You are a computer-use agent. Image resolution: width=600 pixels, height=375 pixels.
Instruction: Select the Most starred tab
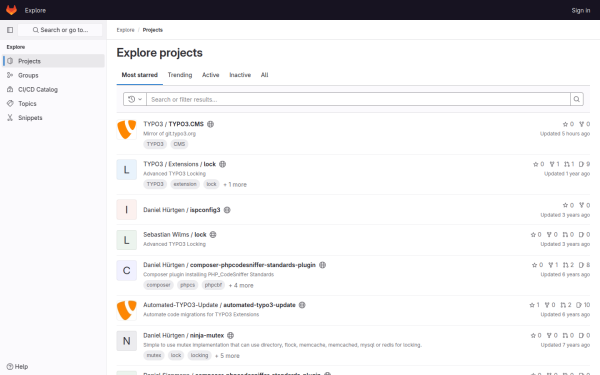click(140, 75)
